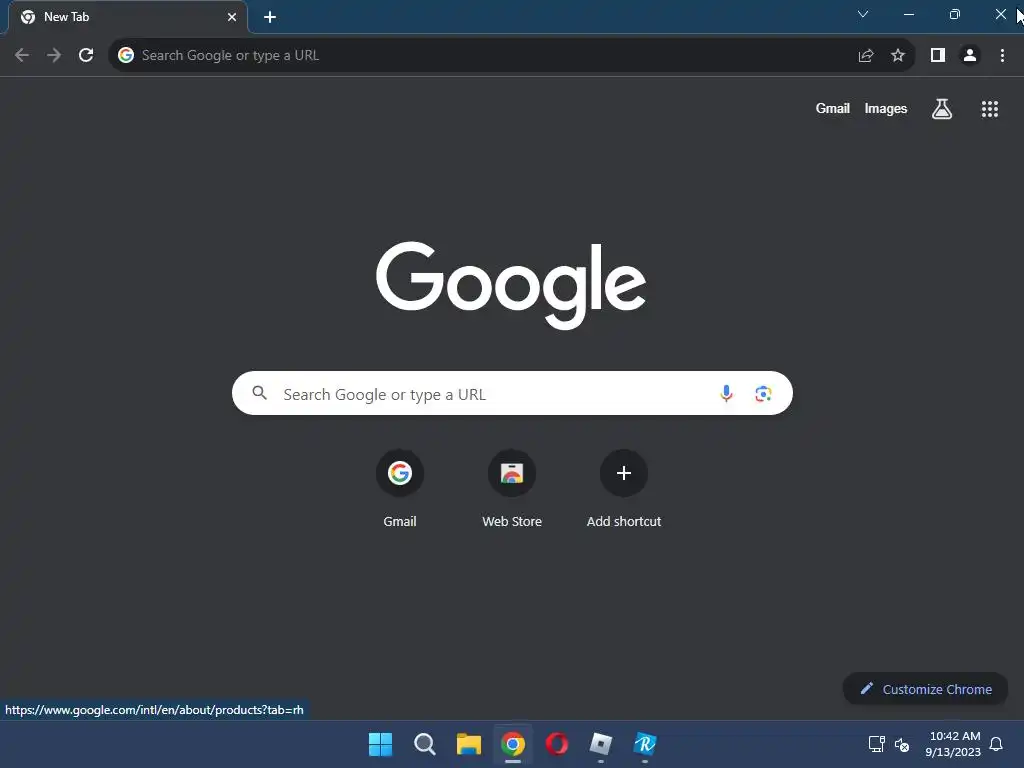The height and width of the screenshot is (768, 1024).
Task: Open the profile avatar menu
Action: click(x=970, y=56)
